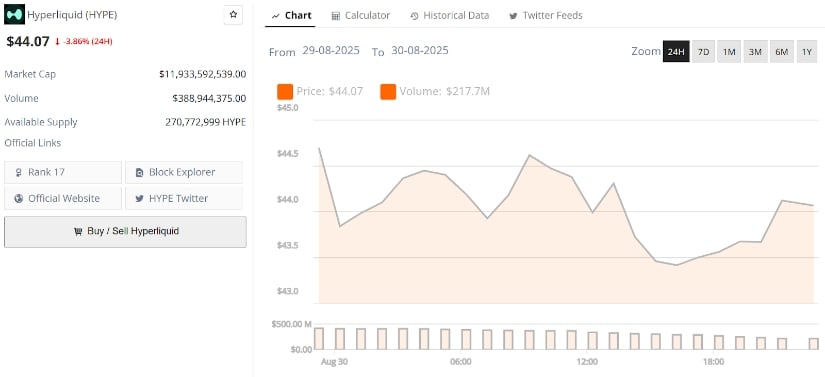Select the 7D zoom range
The height and width of the screenshot is (377, 825).
(703, 52)
